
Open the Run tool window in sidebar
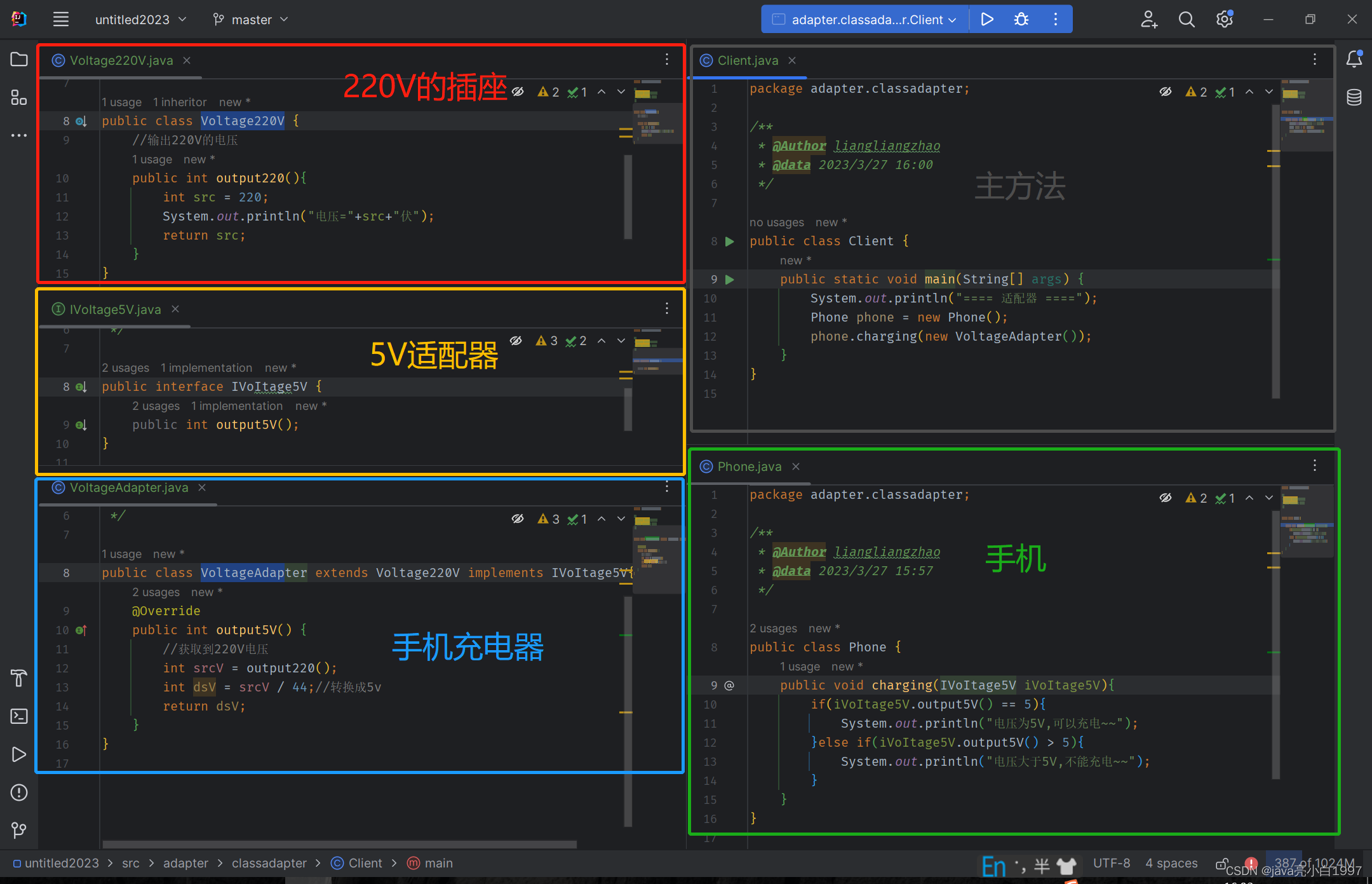19,754
